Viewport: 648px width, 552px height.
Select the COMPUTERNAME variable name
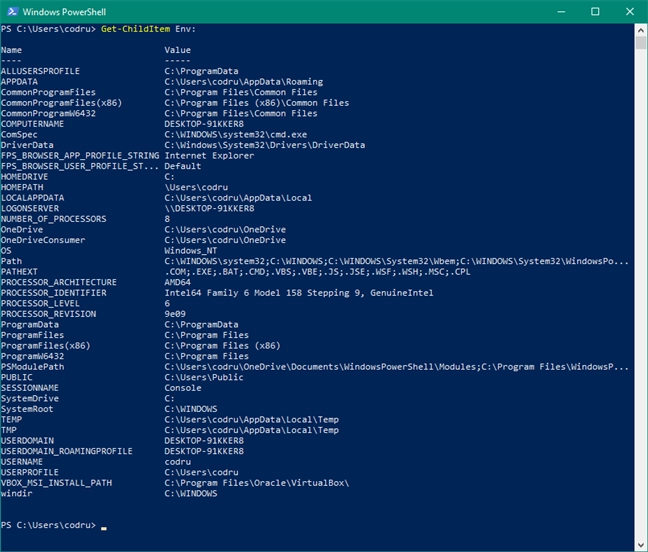coord(32,124)
